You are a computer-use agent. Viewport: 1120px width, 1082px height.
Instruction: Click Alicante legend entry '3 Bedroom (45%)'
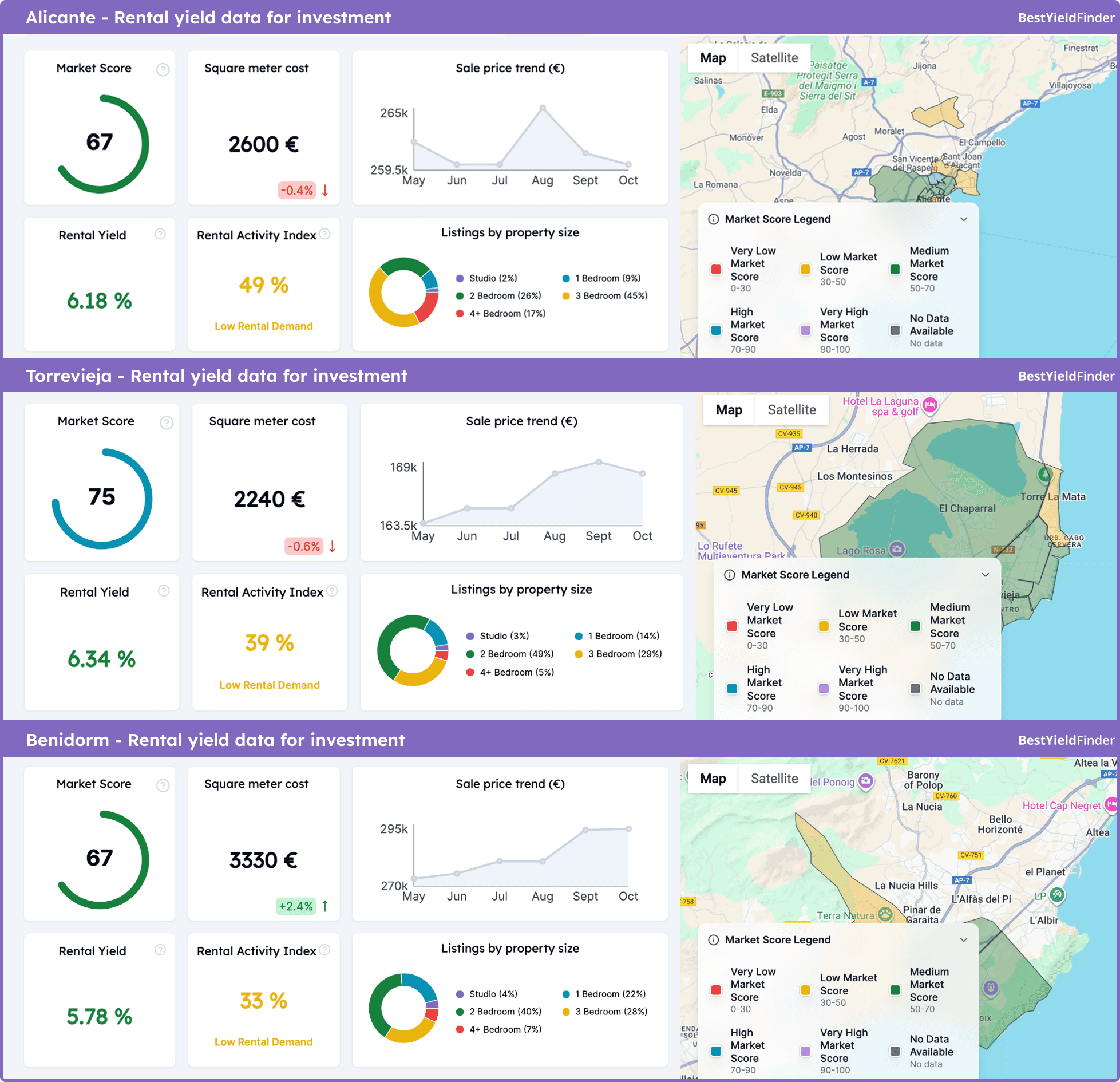pyautogui.click(x=605, y=296)
